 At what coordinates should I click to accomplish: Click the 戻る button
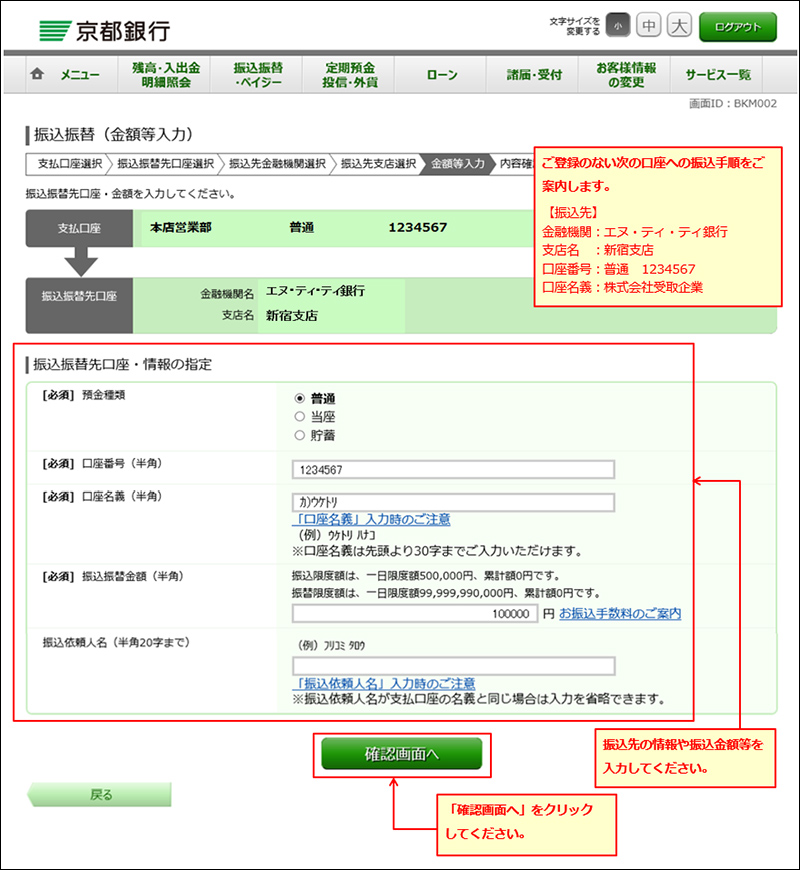[x=100, y=795]
